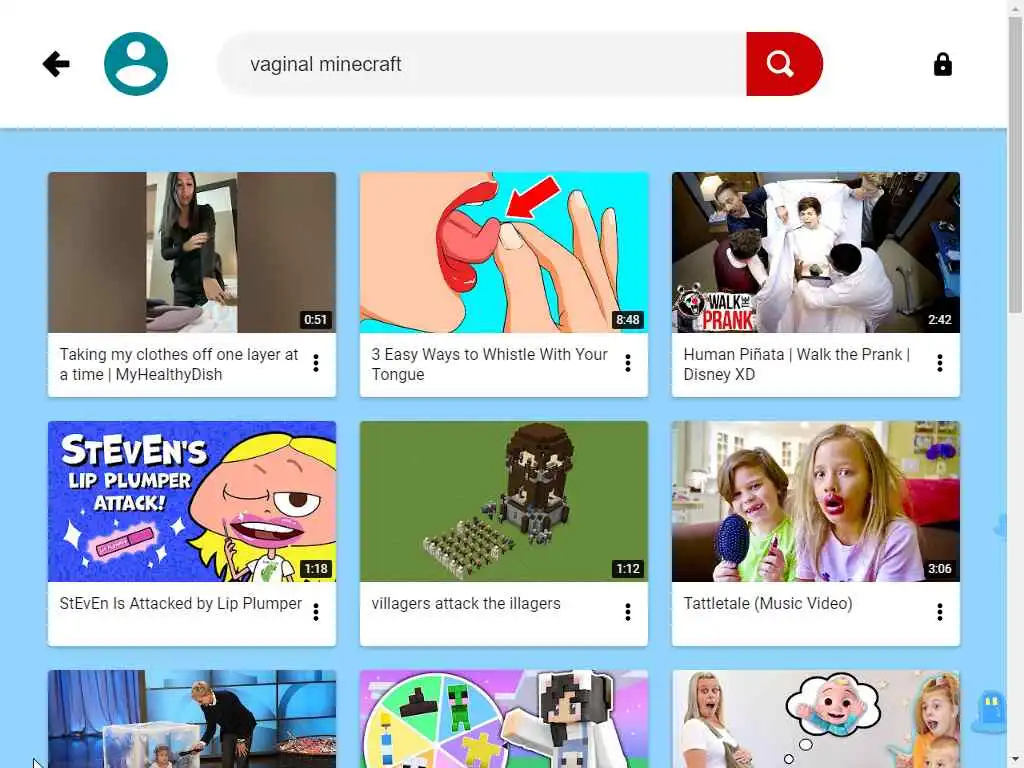Open the parental lock icon
This screenshot has width=1024, height=768.
(x=942, y=64)
